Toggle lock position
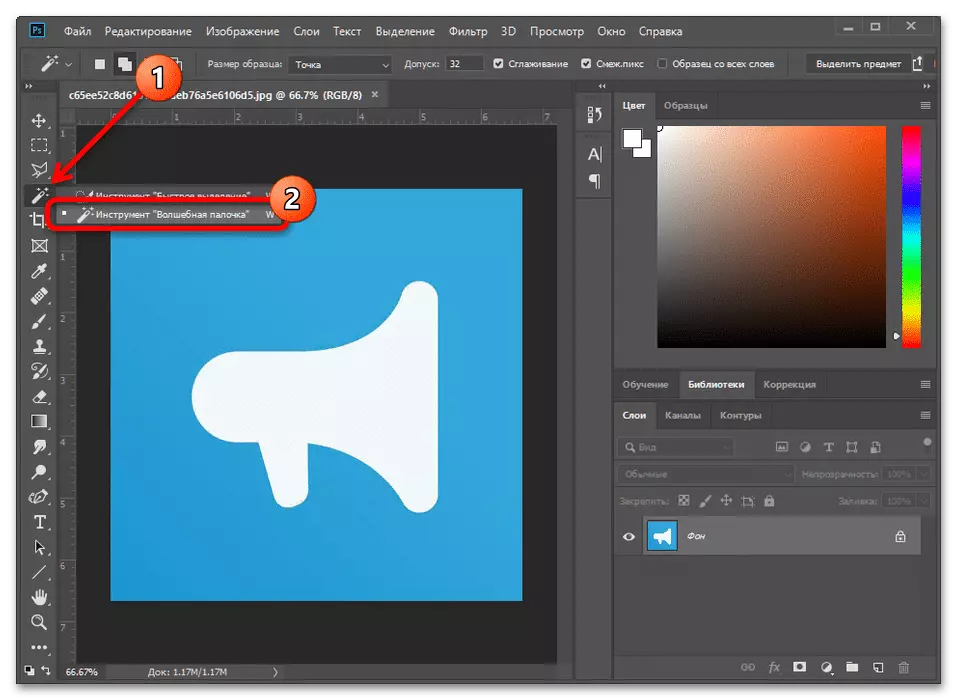This screenshot has width=957, height=700. point(726,501)
